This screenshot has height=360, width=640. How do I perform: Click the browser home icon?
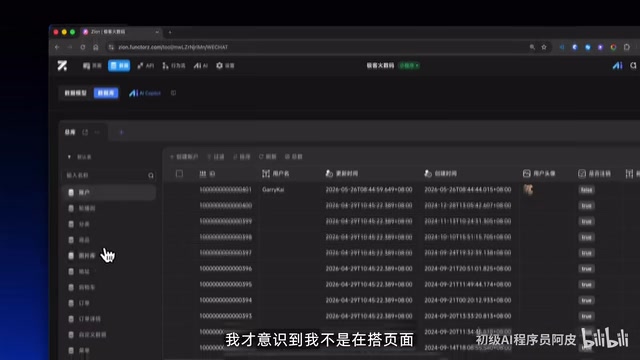pyautogui.click(x=96, y=47)
